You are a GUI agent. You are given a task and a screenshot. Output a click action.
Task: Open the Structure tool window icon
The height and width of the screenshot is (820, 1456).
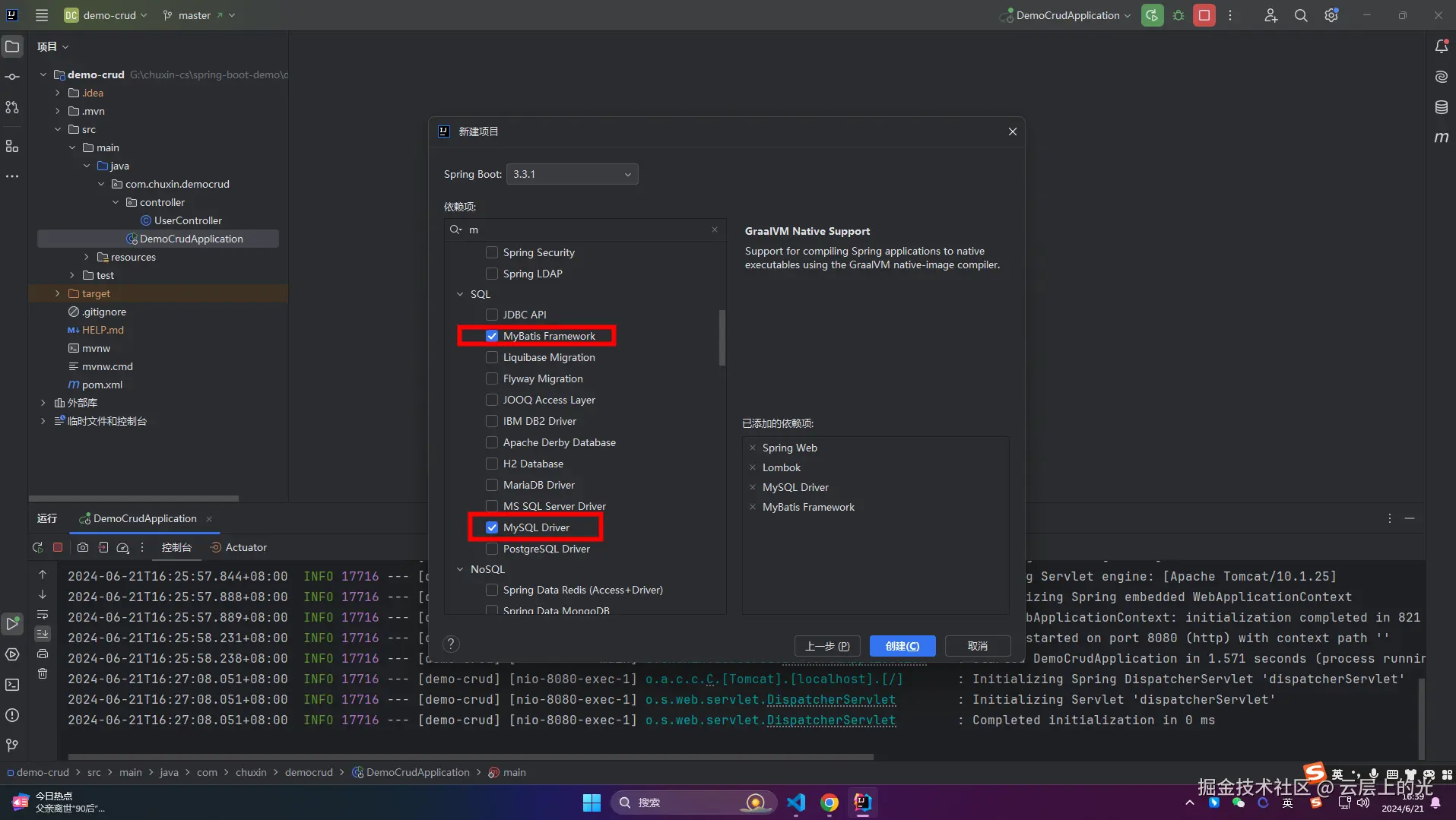12,146
